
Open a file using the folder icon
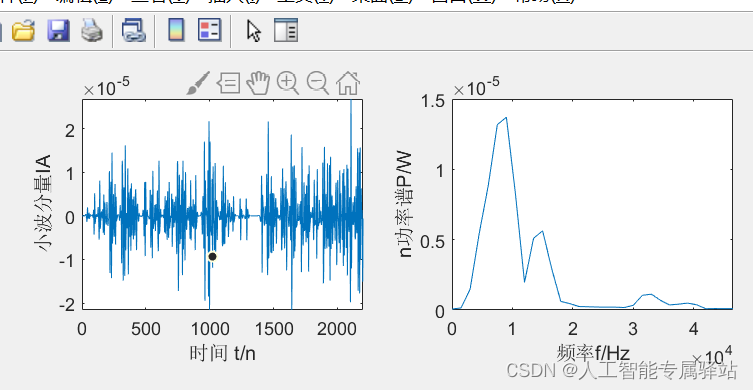23,30
